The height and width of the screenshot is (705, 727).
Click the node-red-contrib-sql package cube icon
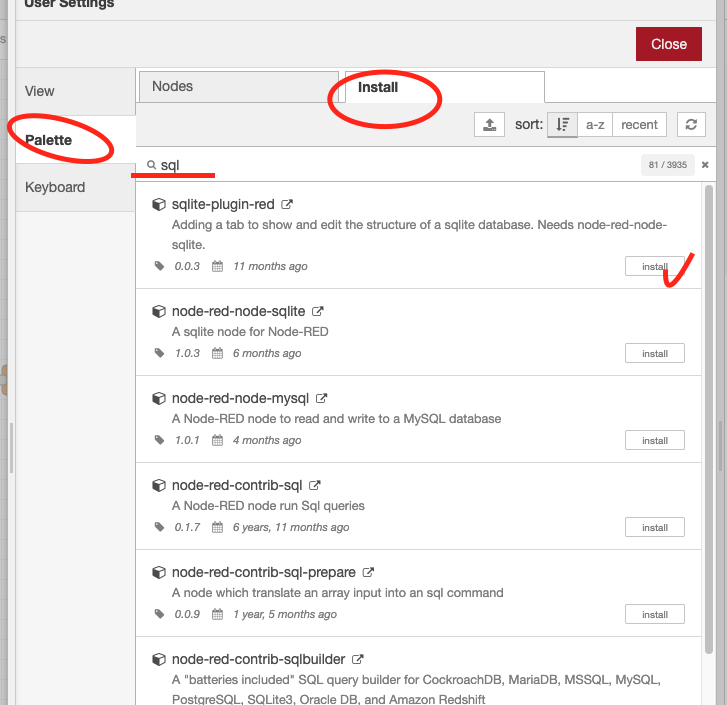tap(159, 485)
